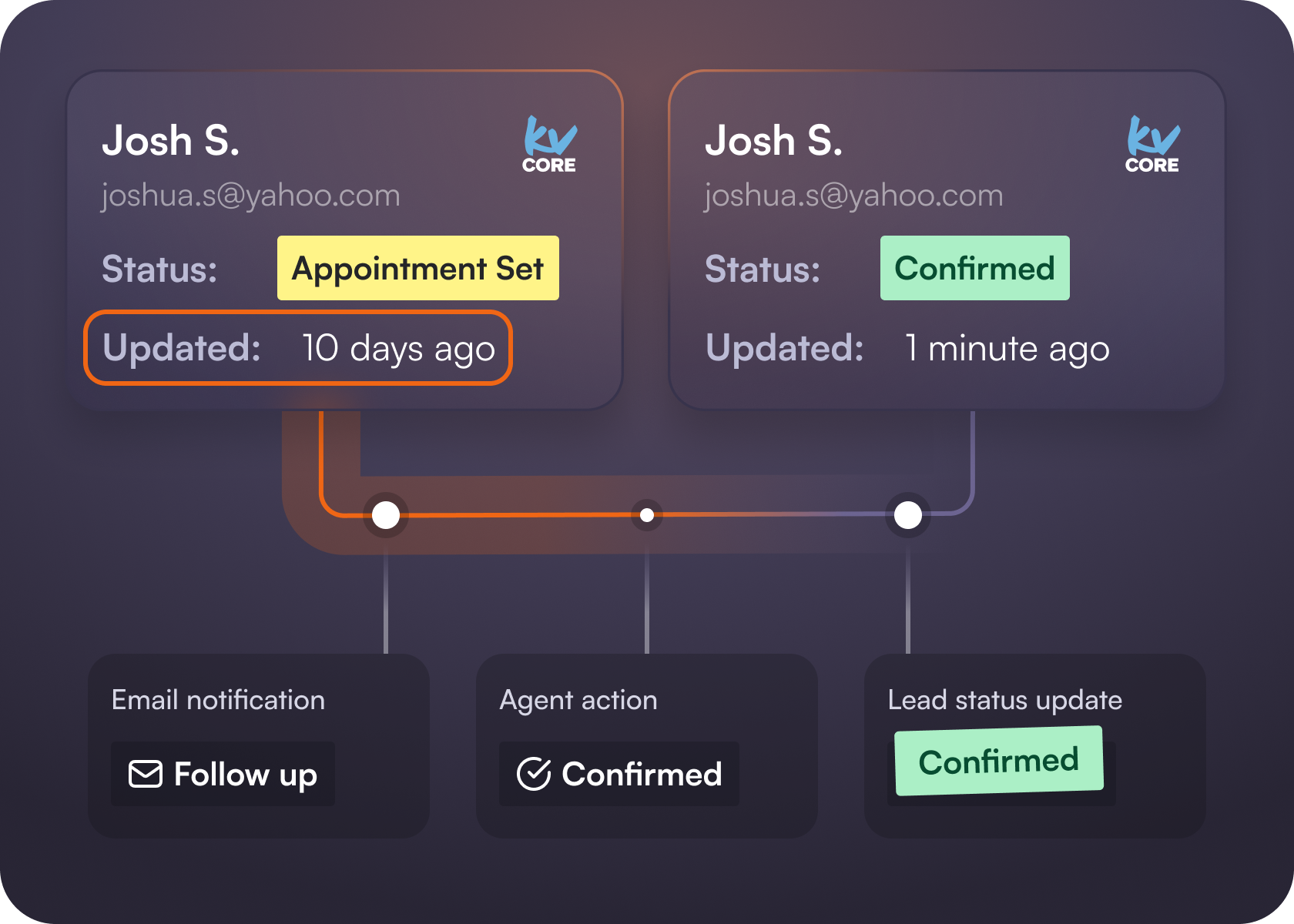The image size is (1294, 924).
Task: Click the green Confirmed lead status tag
Action: pyautogui.click(x=999, y=761)
